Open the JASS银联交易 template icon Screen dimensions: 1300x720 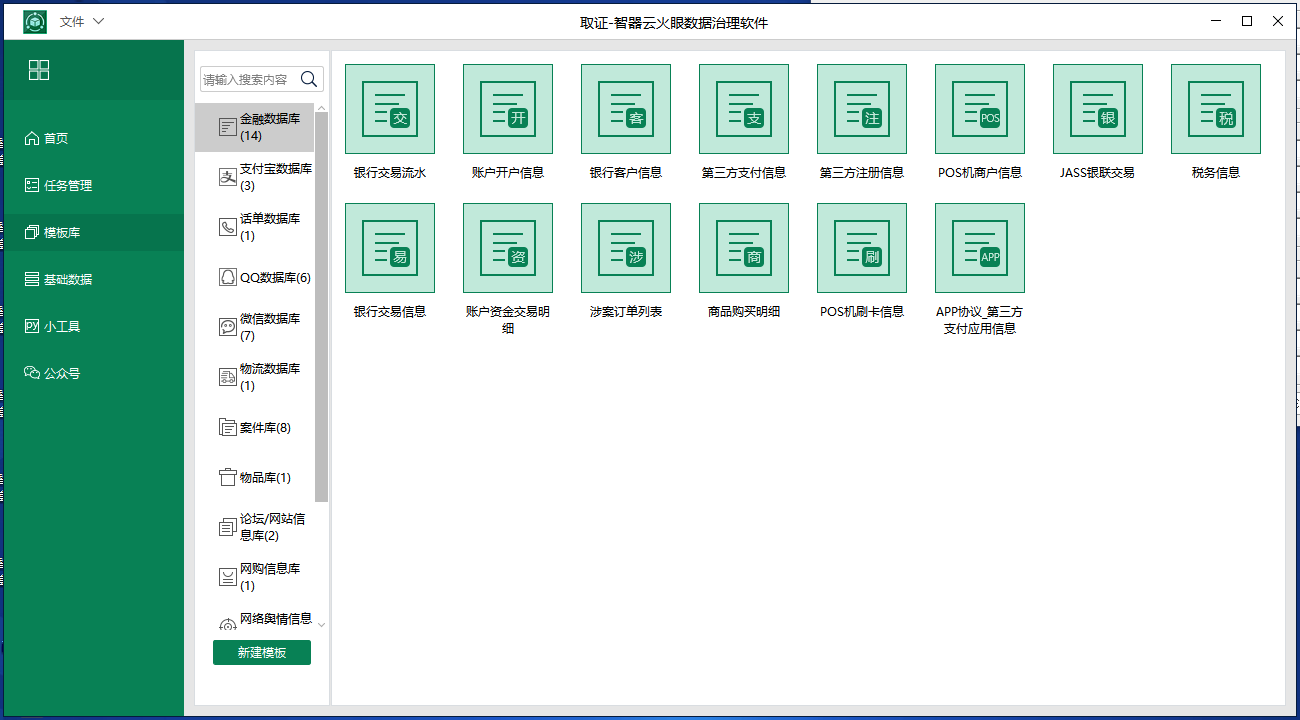[1097, 109]
